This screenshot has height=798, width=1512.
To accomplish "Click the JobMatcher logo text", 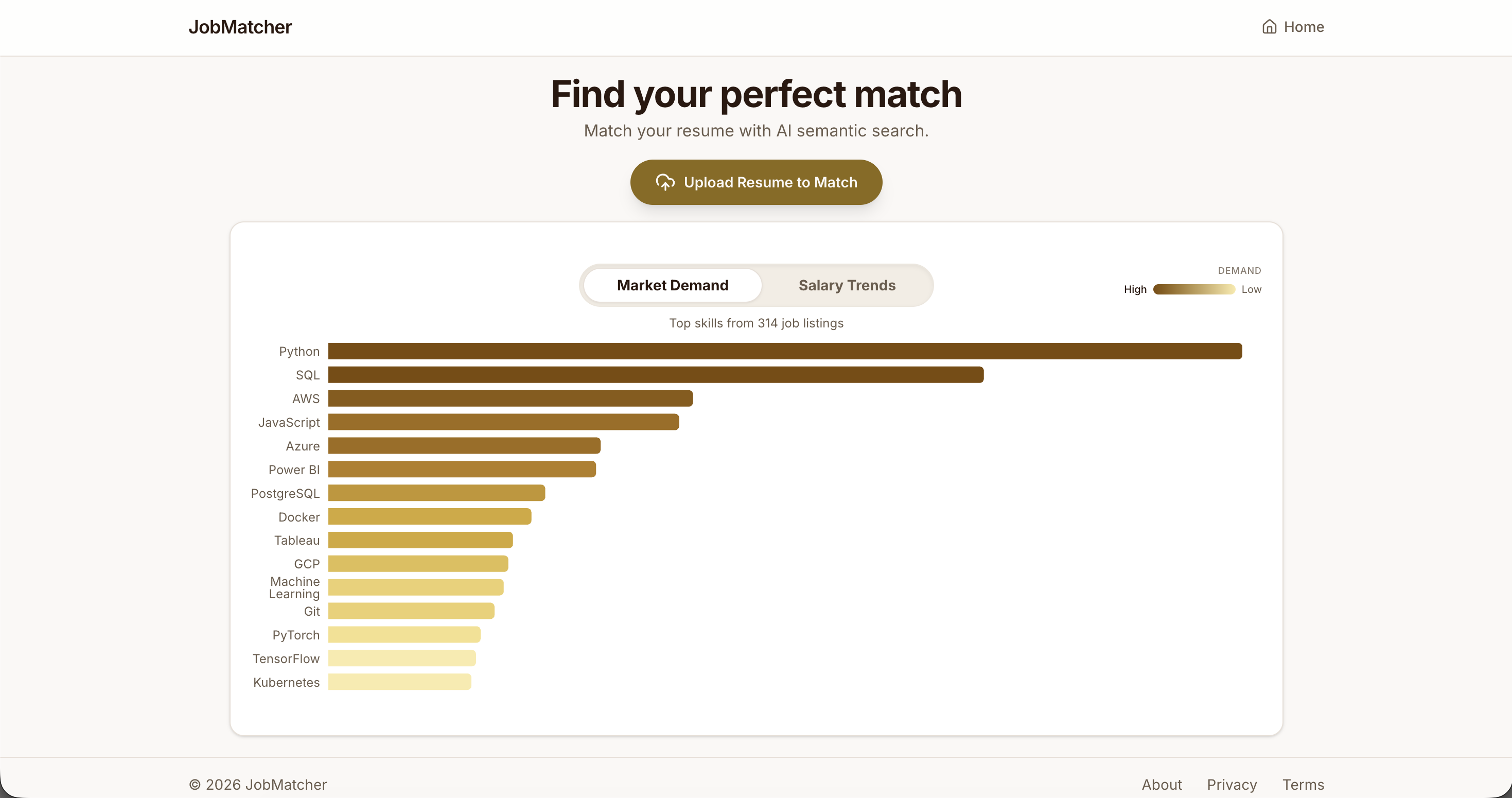I will (239, 27).
